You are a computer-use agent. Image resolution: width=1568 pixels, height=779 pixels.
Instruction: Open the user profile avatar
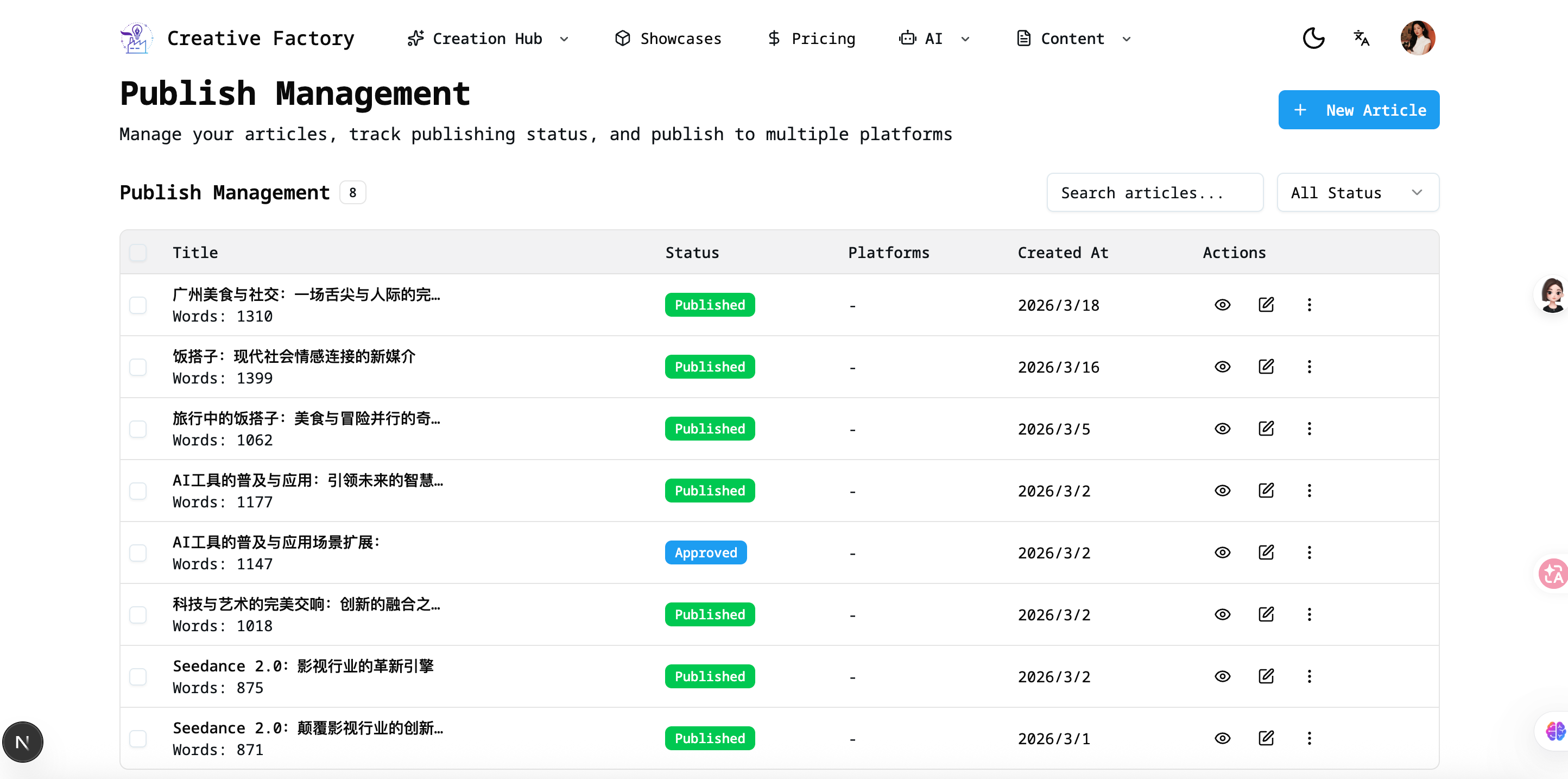pos(1417,39)
